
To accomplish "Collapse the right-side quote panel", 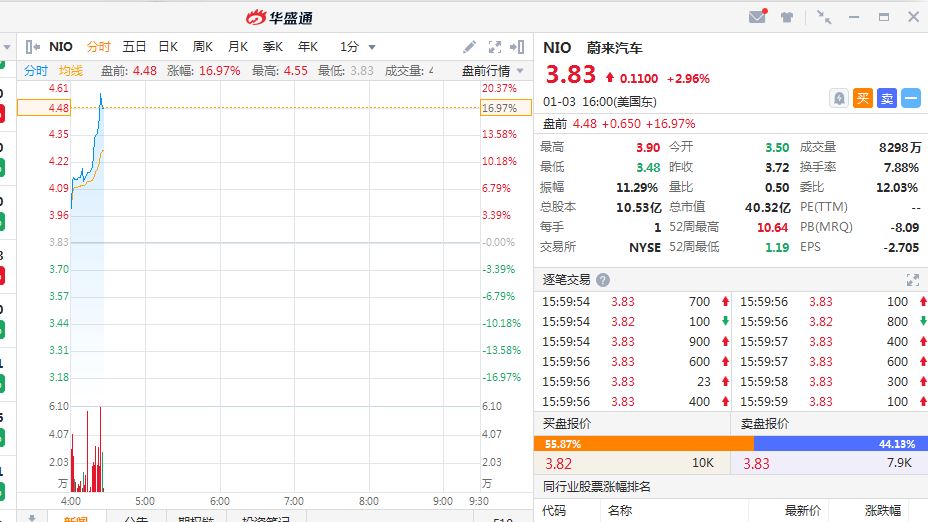I will [517, 47].
